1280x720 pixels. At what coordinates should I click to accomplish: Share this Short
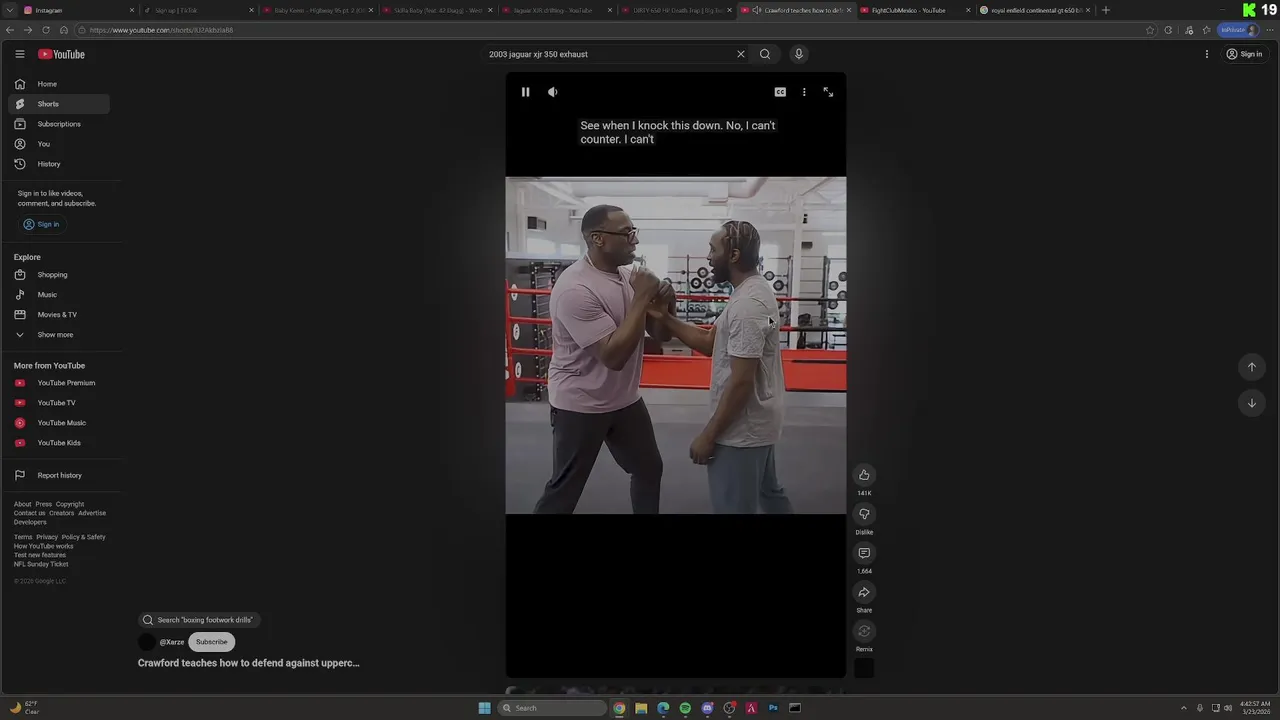tap(864, 592)
